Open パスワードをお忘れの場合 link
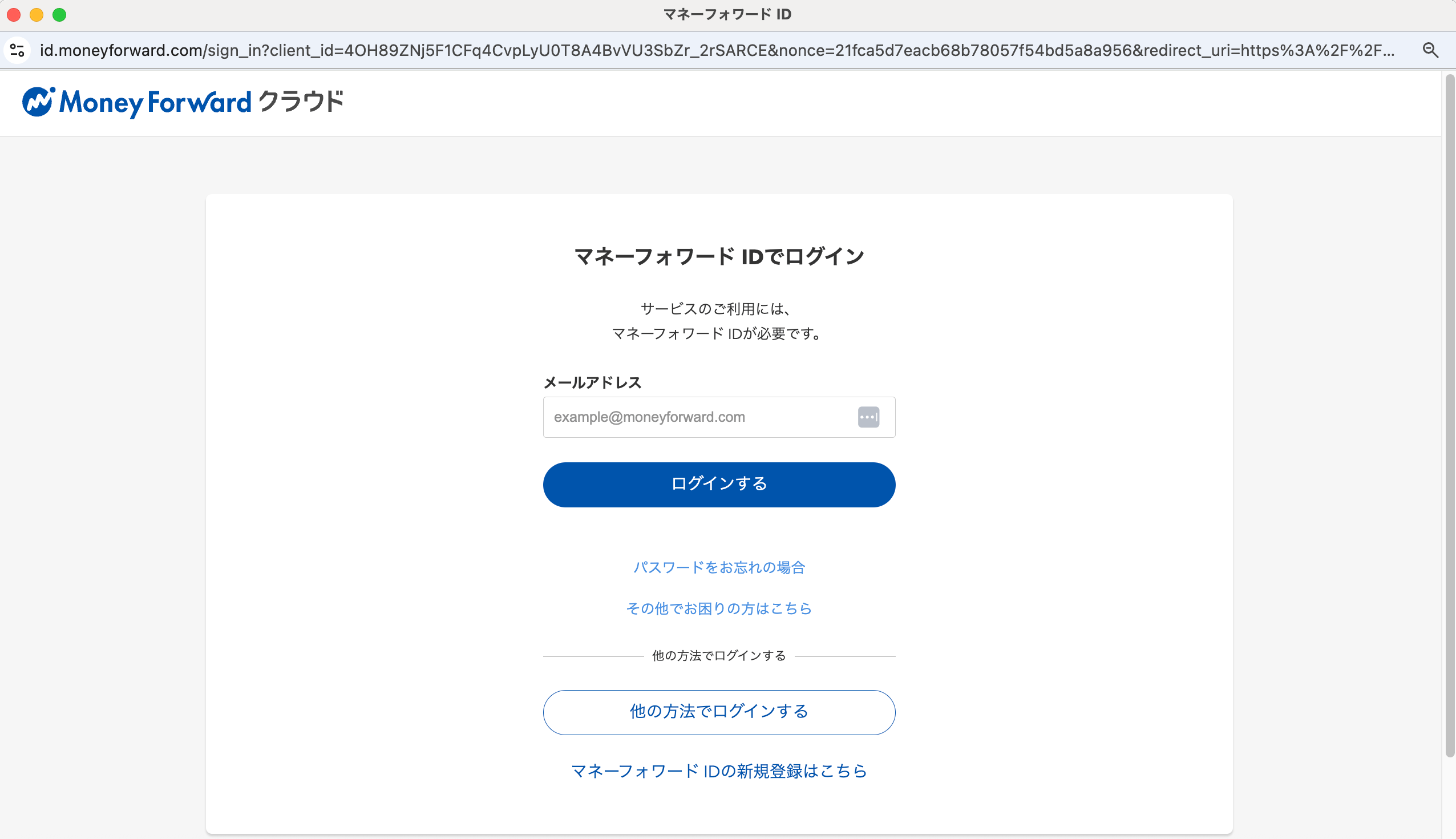Viewport: 1456px width, 839px height. 719,567
